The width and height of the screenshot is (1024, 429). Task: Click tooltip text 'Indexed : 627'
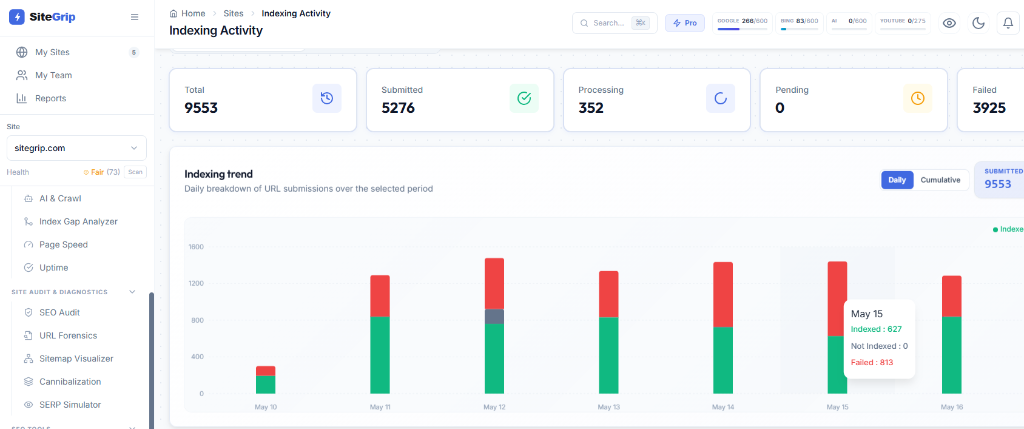(x=876, y=329)
